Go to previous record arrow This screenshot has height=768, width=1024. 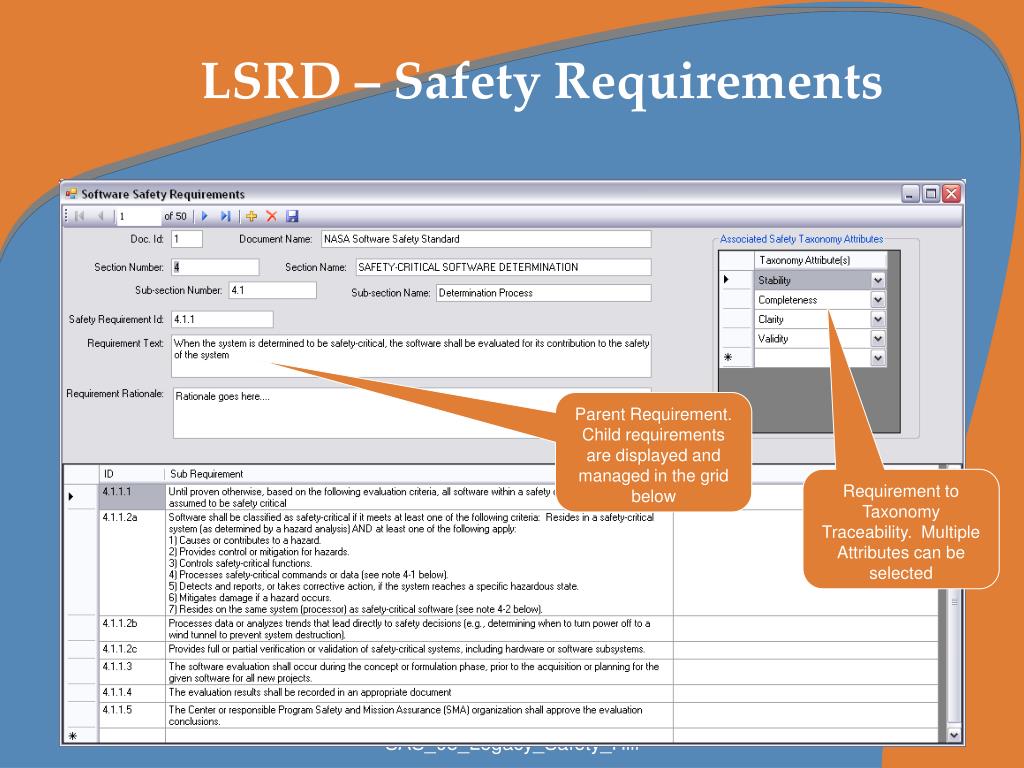[x=101, y=216]
